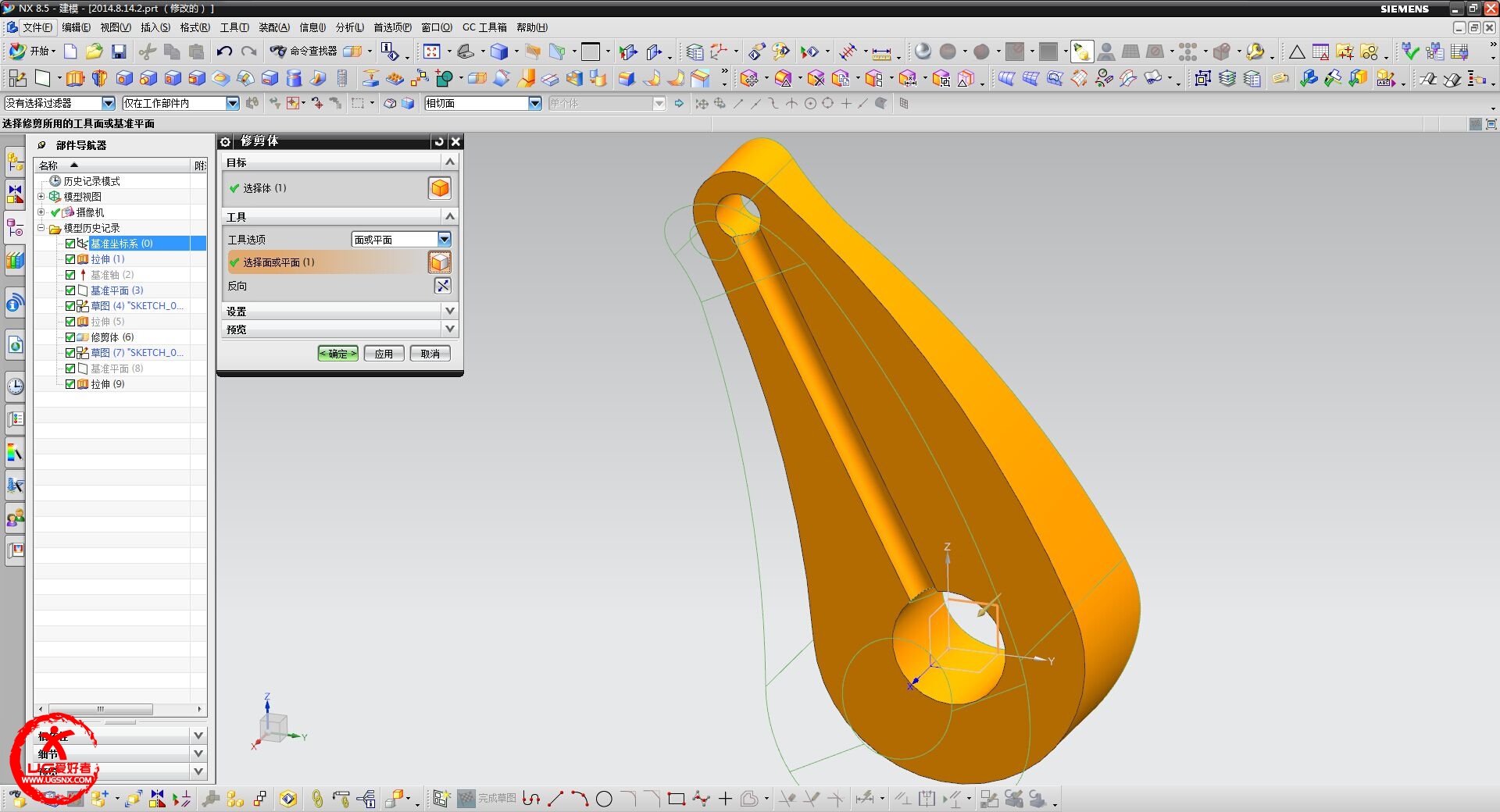Open the 视图(V) menu
Viewport: 1500px width, 812px height.
click(115, 27)
